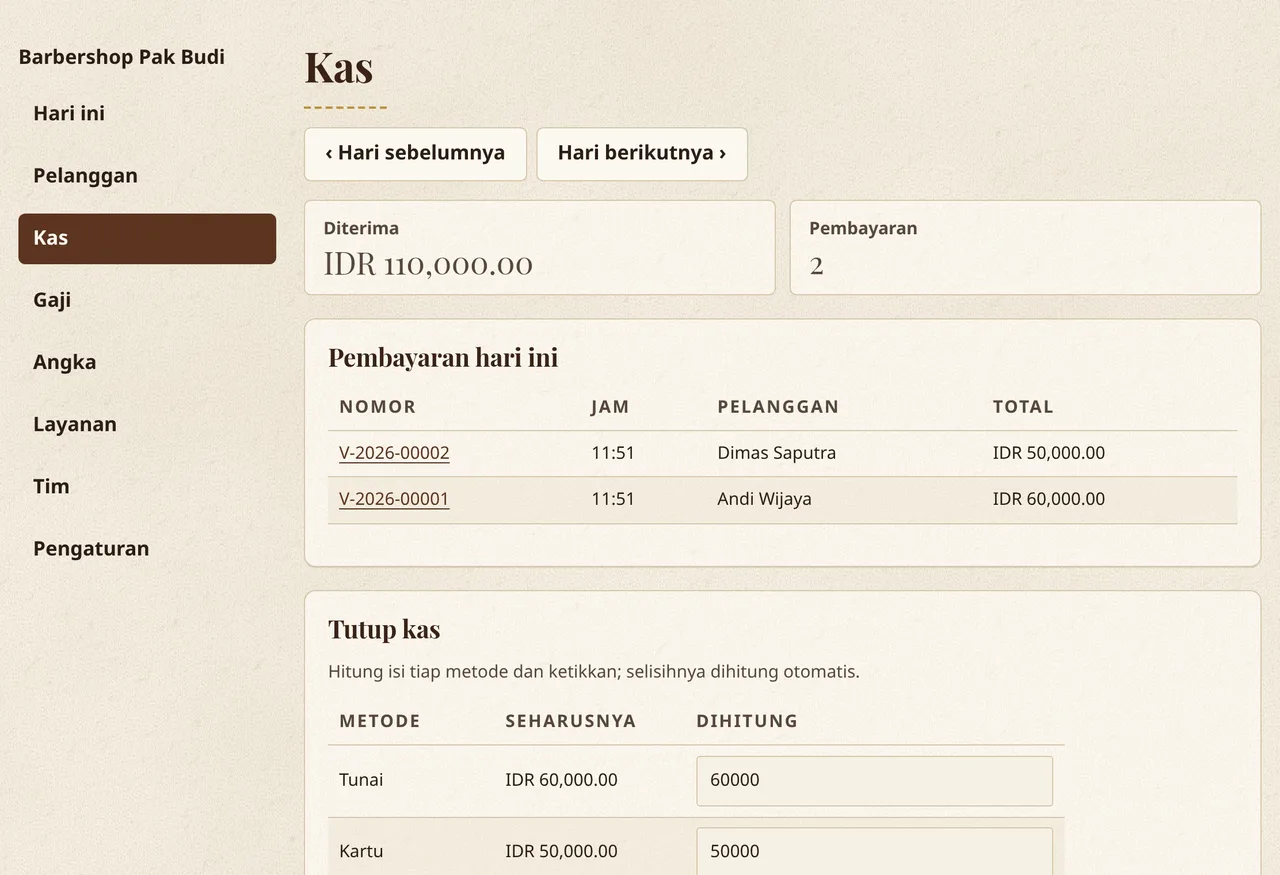This screenshot has width=1280, height=875.
Task: Go to Pelanggan in sidebar
Action: [147, 176]
